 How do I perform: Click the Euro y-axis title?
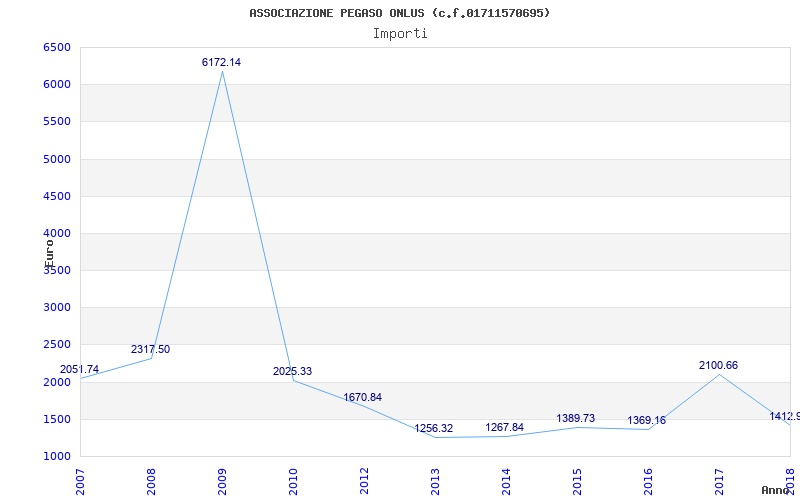(x=49, y=254)
